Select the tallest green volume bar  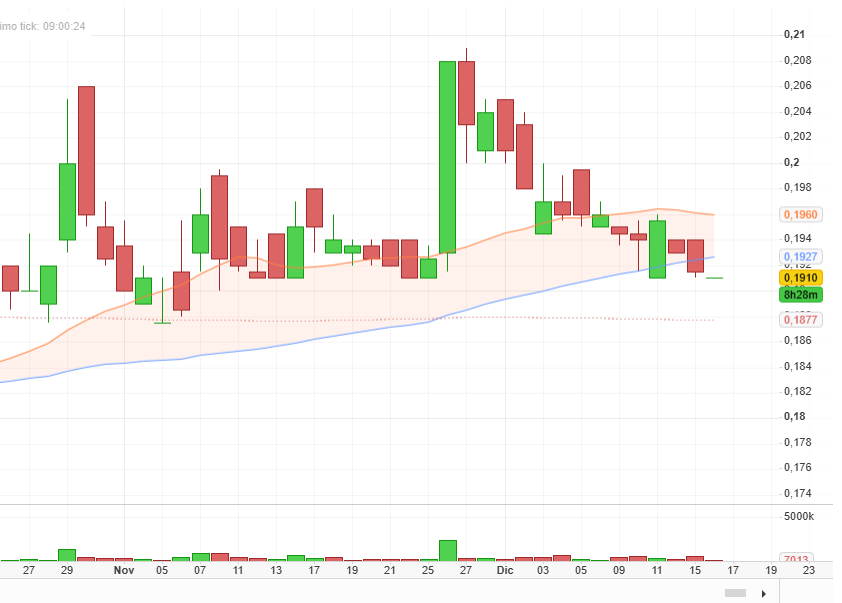(448, 551)
